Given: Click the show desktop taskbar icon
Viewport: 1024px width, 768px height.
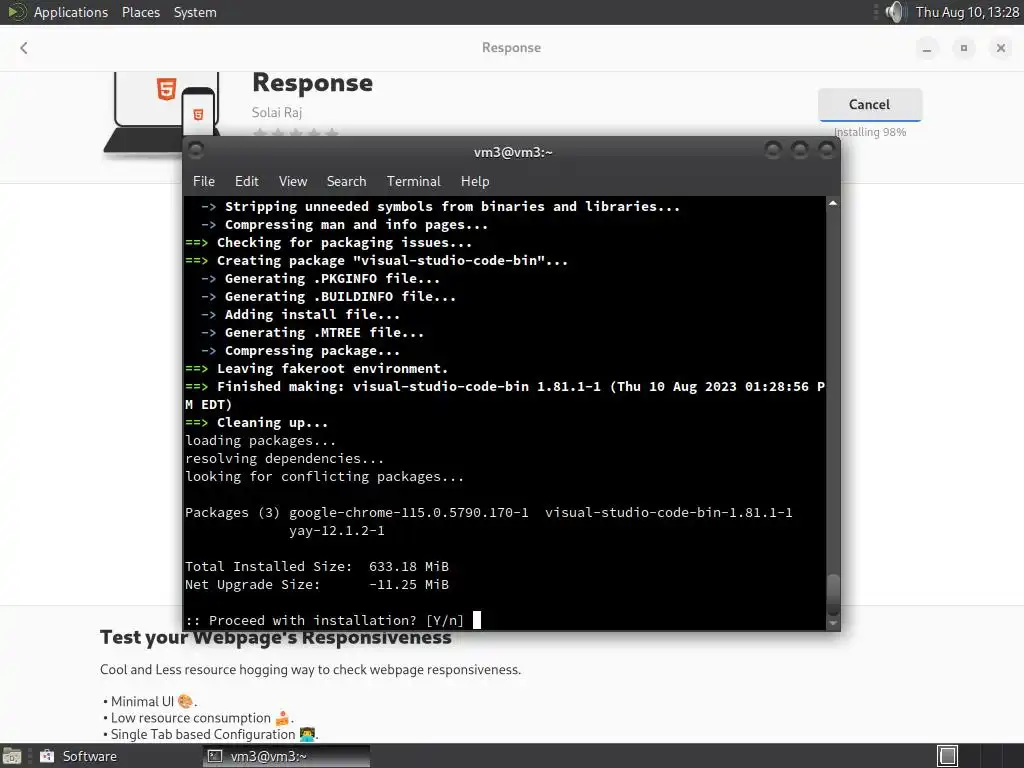Looking at the screenshot, I should pyautogui.click(x=12, y=756).
